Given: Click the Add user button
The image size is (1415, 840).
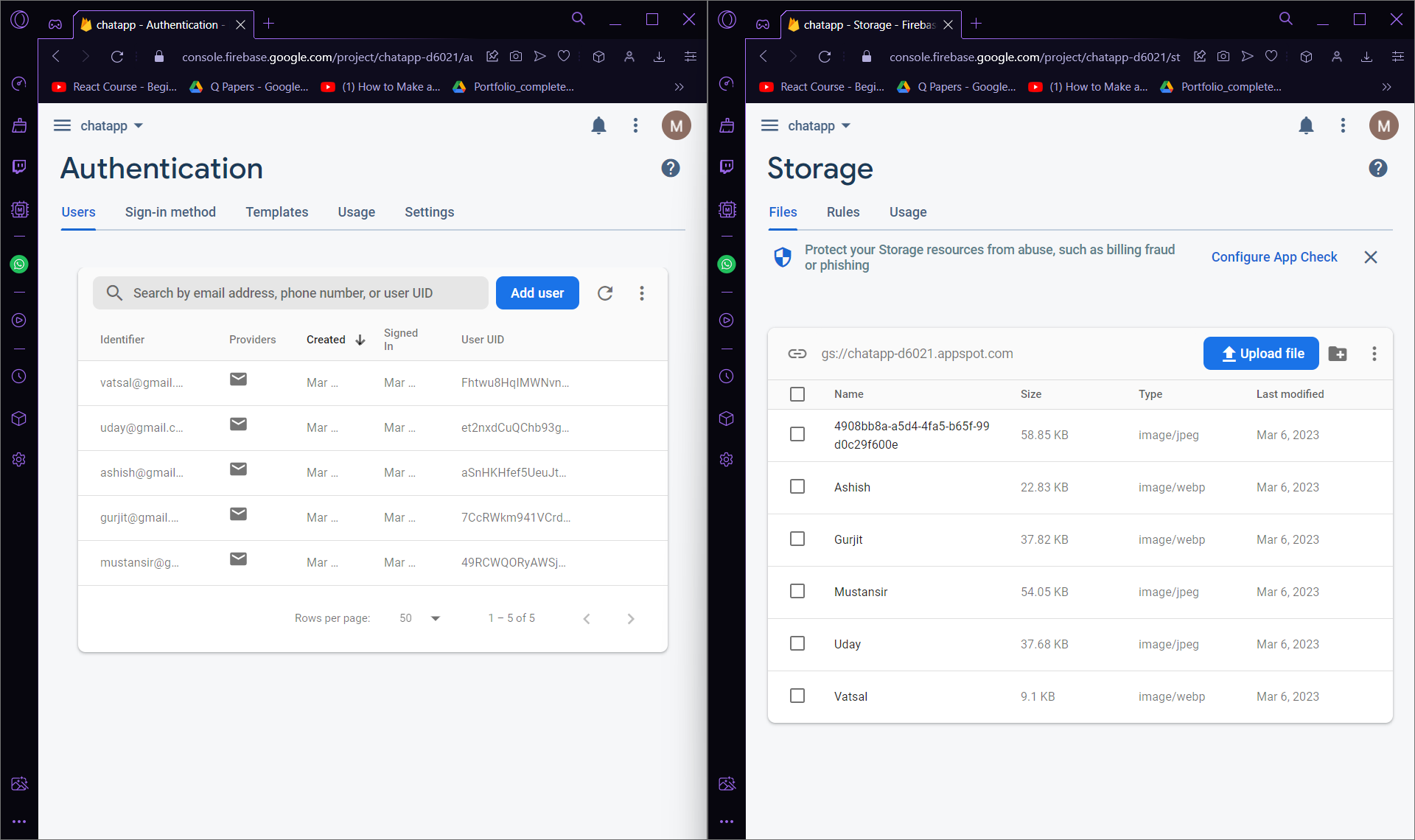Looking at the screenshot, I should tap(537, 293).
